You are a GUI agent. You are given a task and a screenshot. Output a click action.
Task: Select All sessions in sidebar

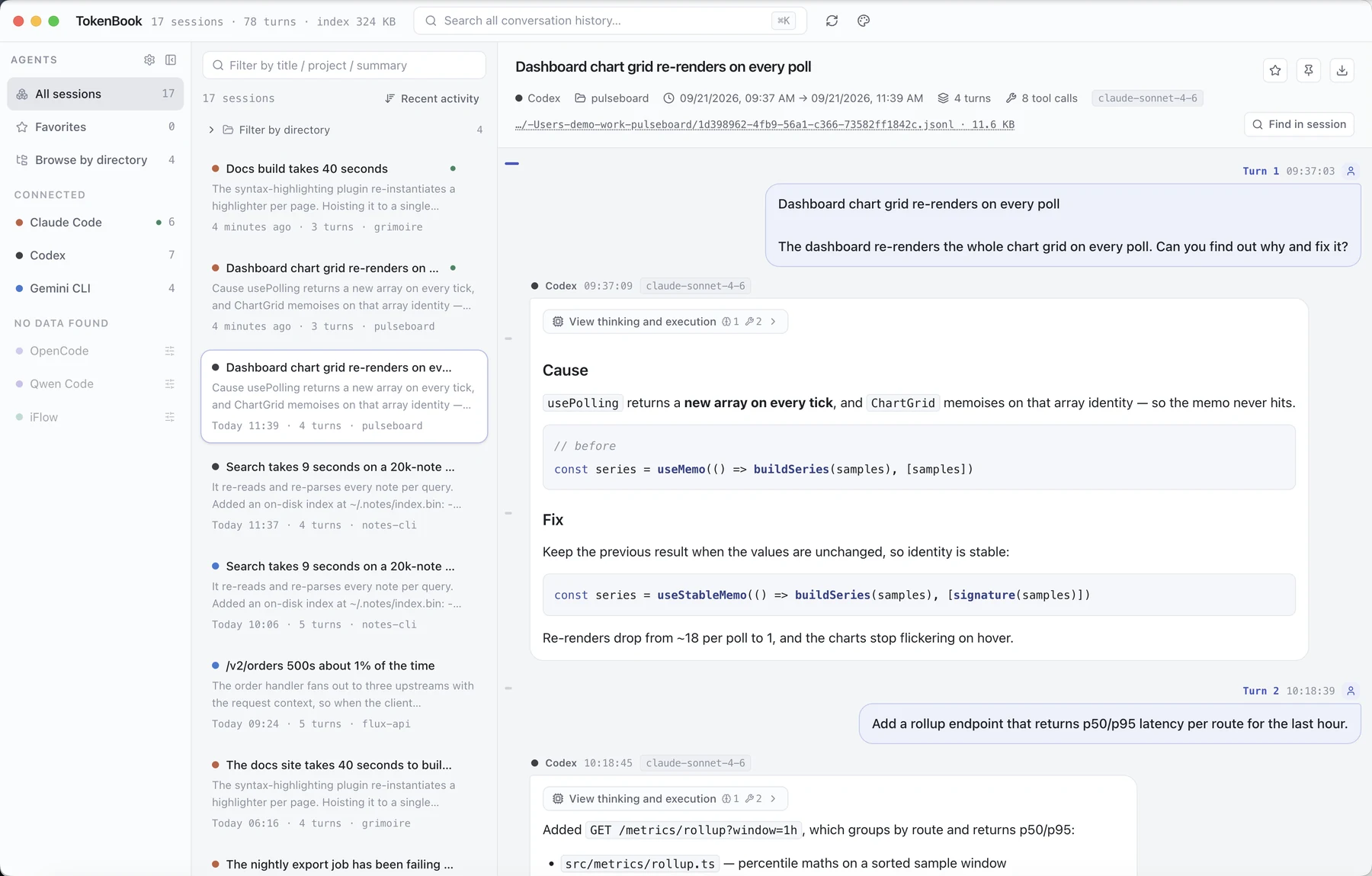point(95,94)
